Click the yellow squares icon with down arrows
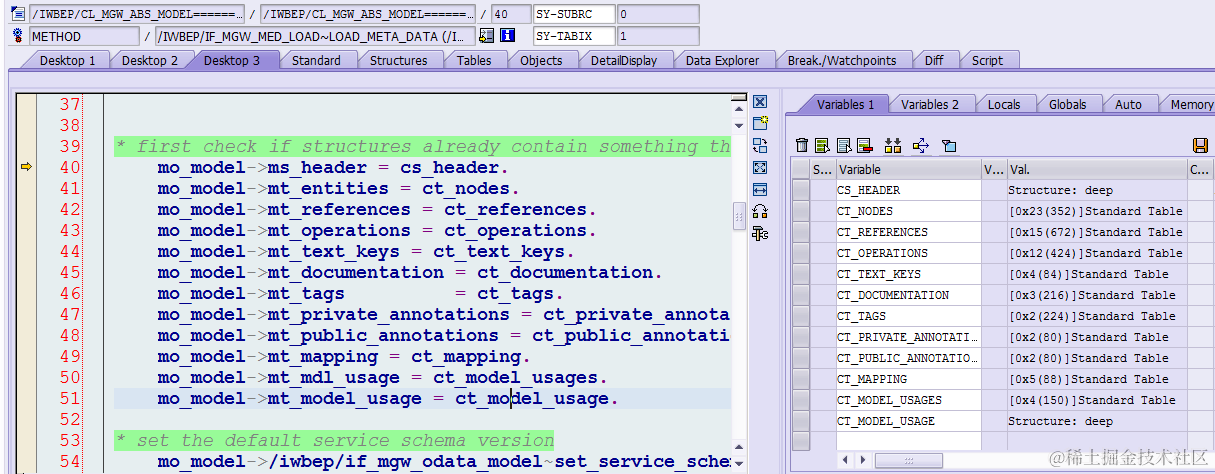Screen dimensions: 1215x474 point(893,146)
